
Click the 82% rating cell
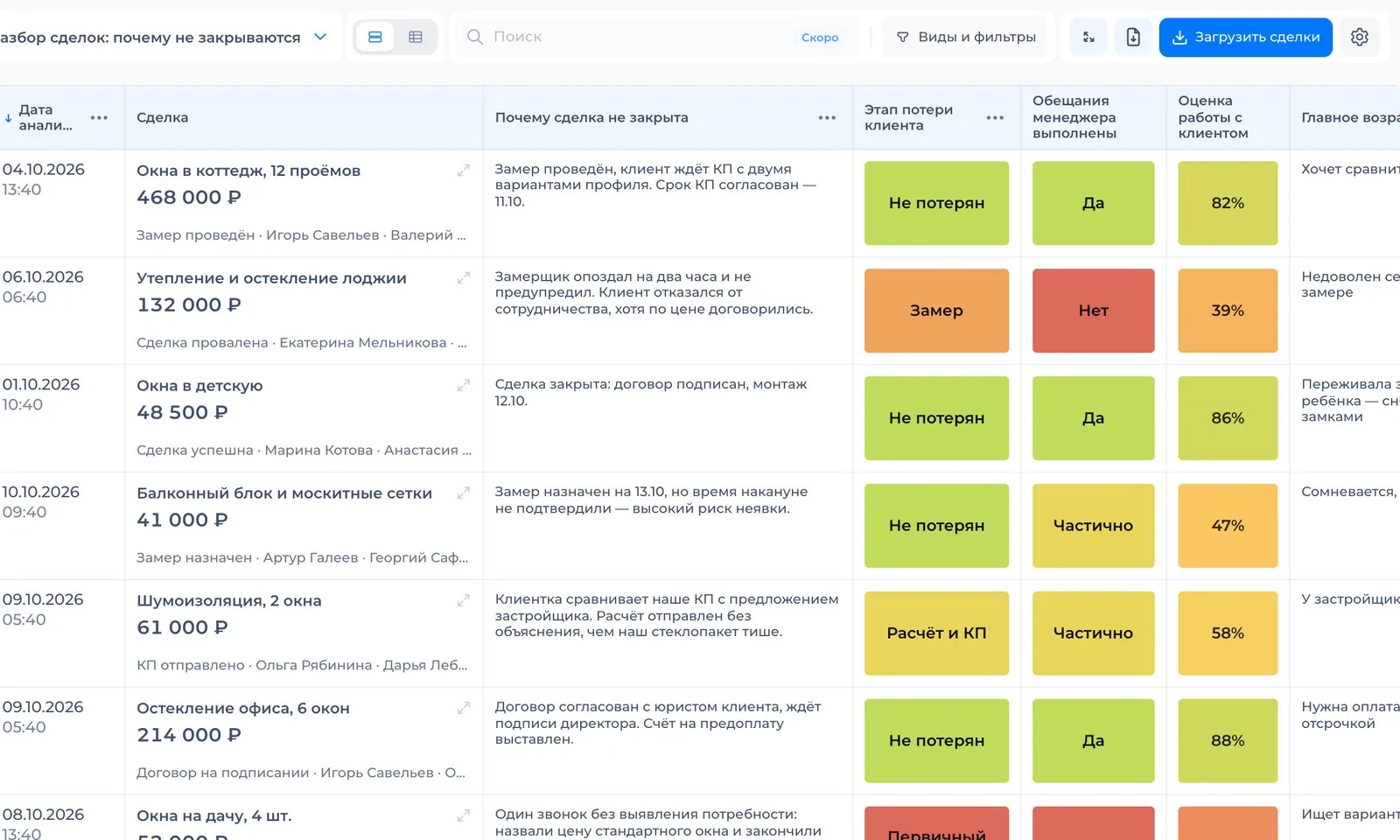(1228, 203)
